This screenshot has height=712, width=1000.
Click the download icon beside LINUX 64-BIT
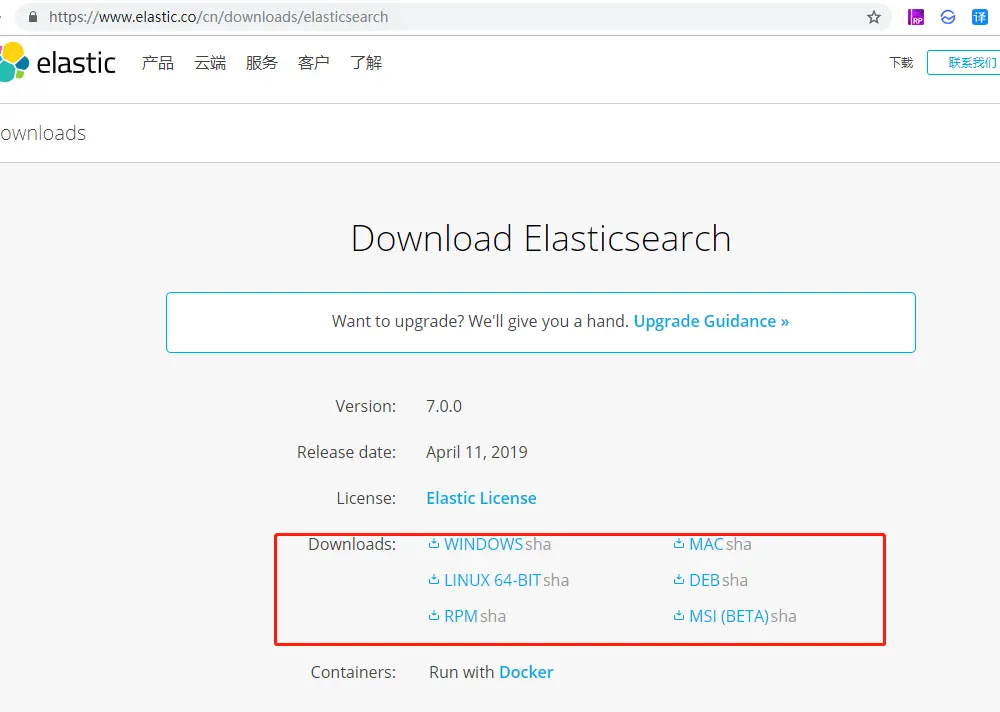(x=434, y=579)
